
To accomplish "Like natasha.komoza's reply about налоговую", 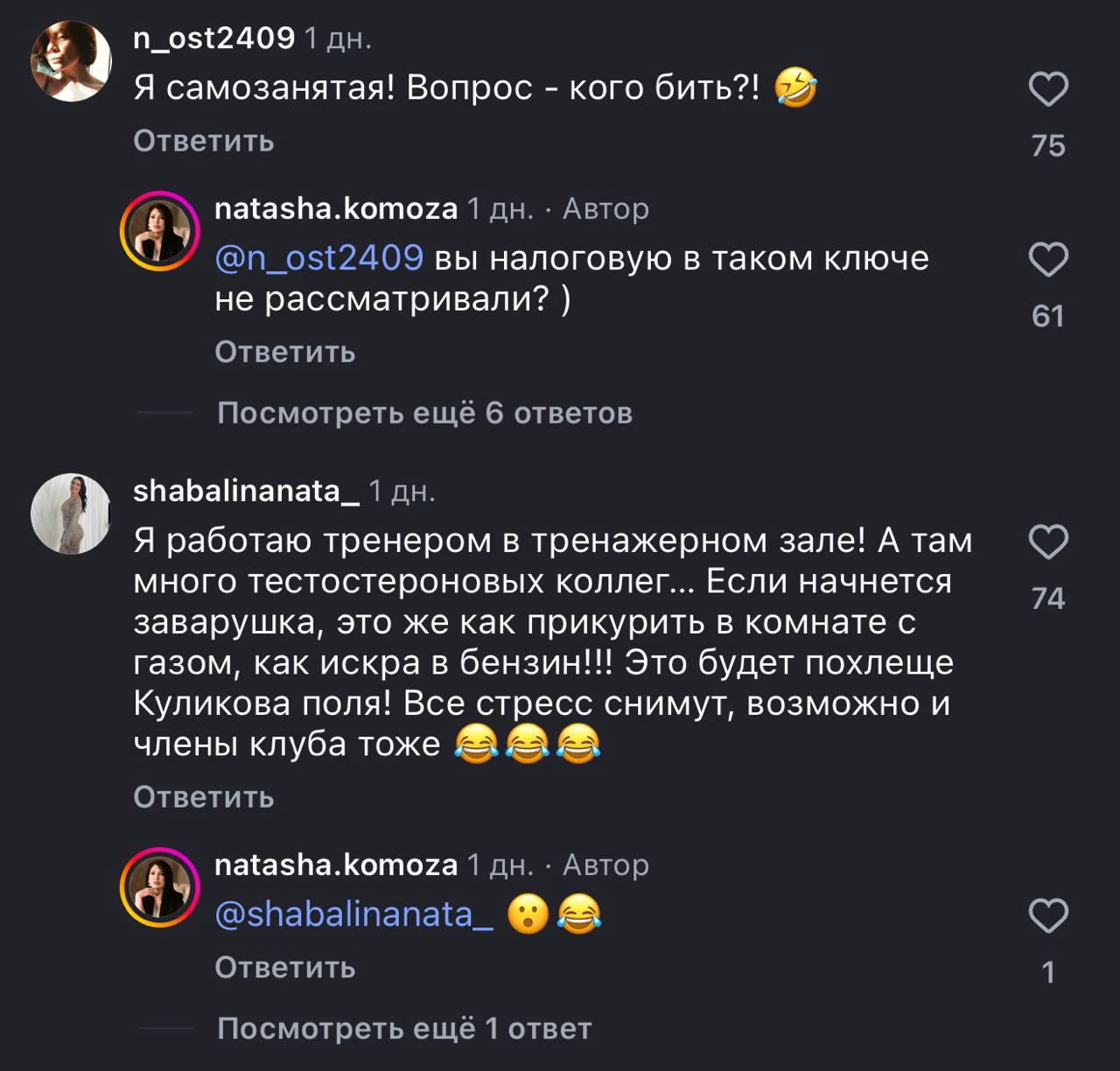I will 1047,261.
